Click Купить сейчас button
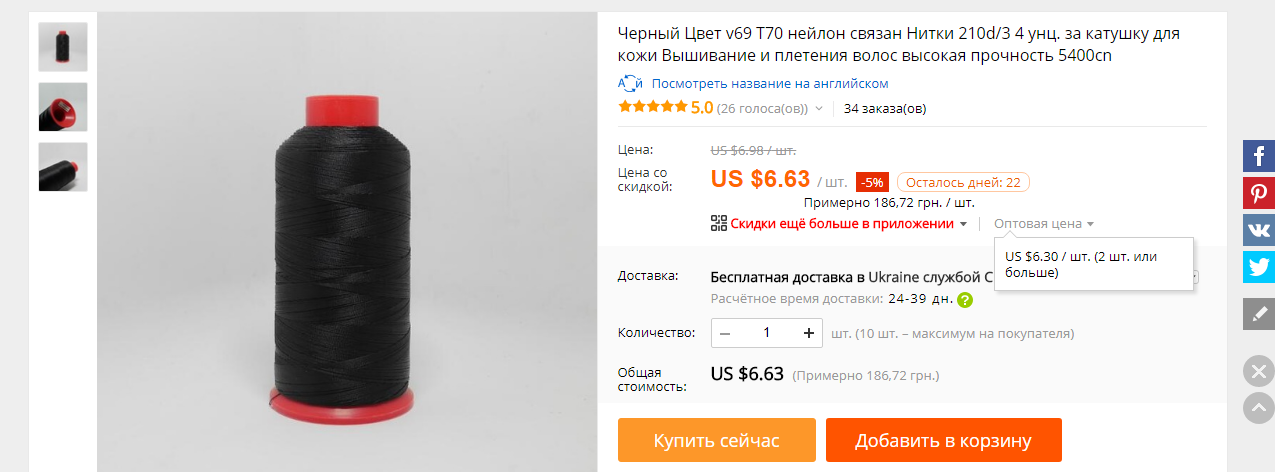 coord(716,440)
